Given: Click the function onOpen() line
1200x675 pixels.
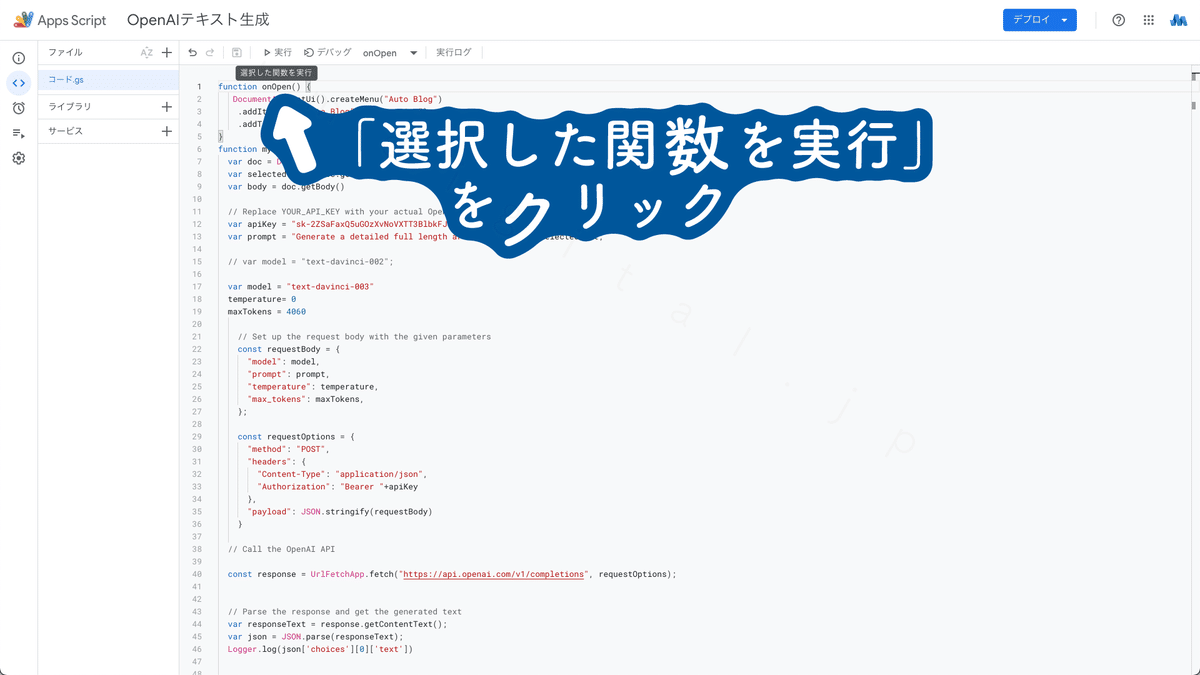Looking at the screenshot, I should (265, 87).
